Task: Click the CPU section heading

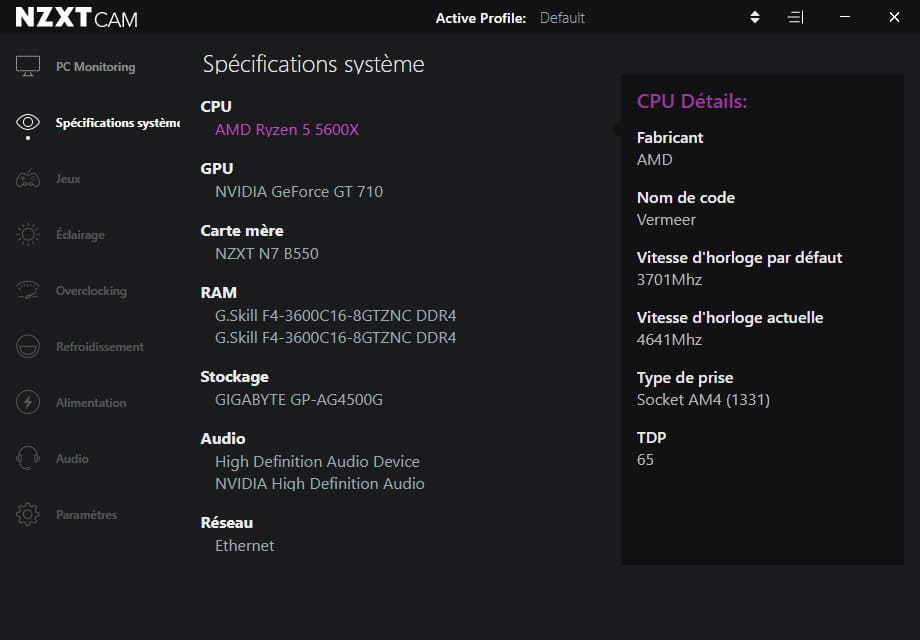Action: click(x=216, y=107)
